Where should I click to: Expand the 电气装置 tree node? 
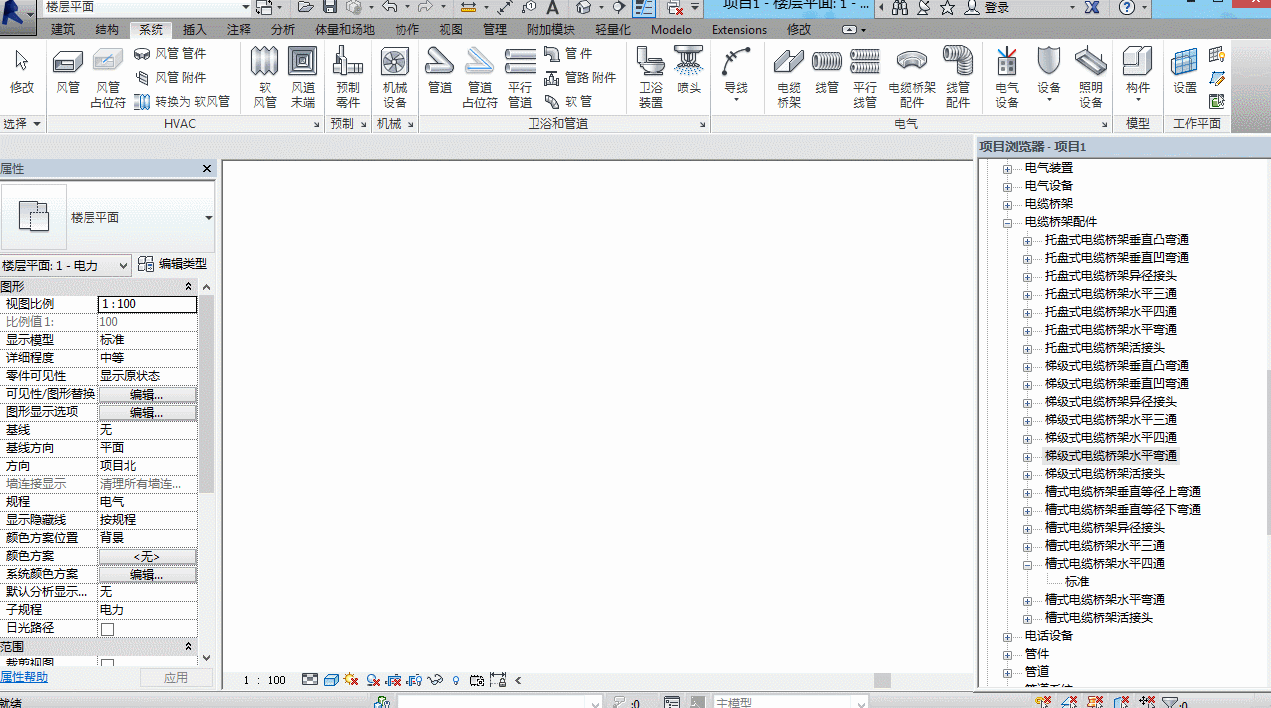coord(1008,168)
